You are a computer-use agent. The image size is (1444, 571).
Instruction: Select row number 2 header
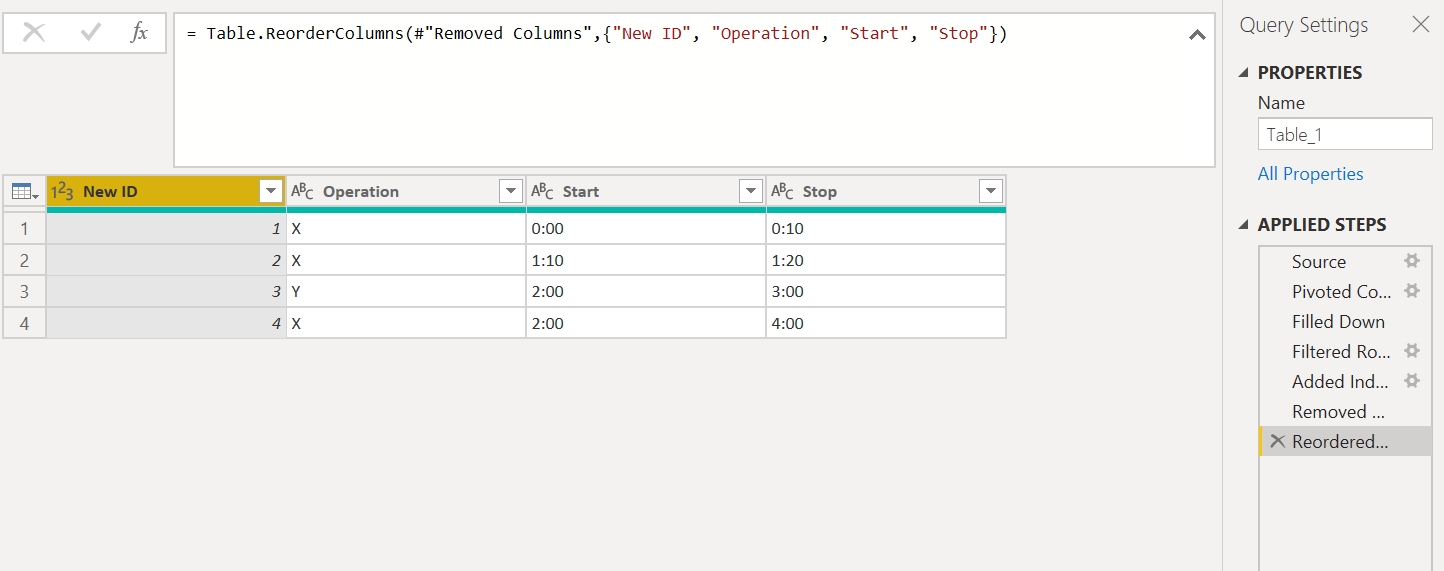point(24,261)
